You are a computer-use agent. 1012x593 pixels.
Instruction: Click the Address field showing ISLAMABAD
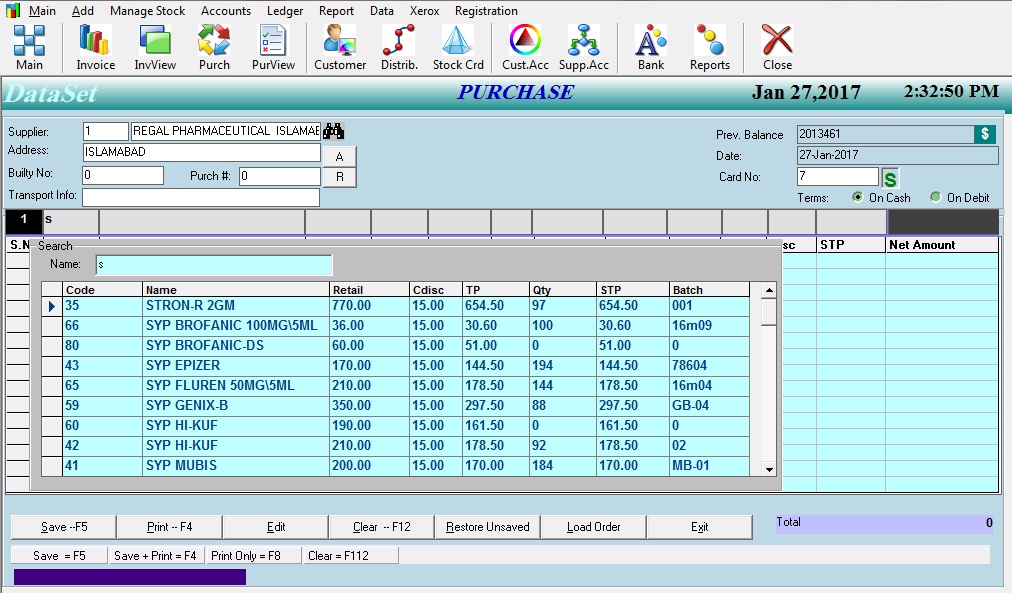[x=202, y=152]
